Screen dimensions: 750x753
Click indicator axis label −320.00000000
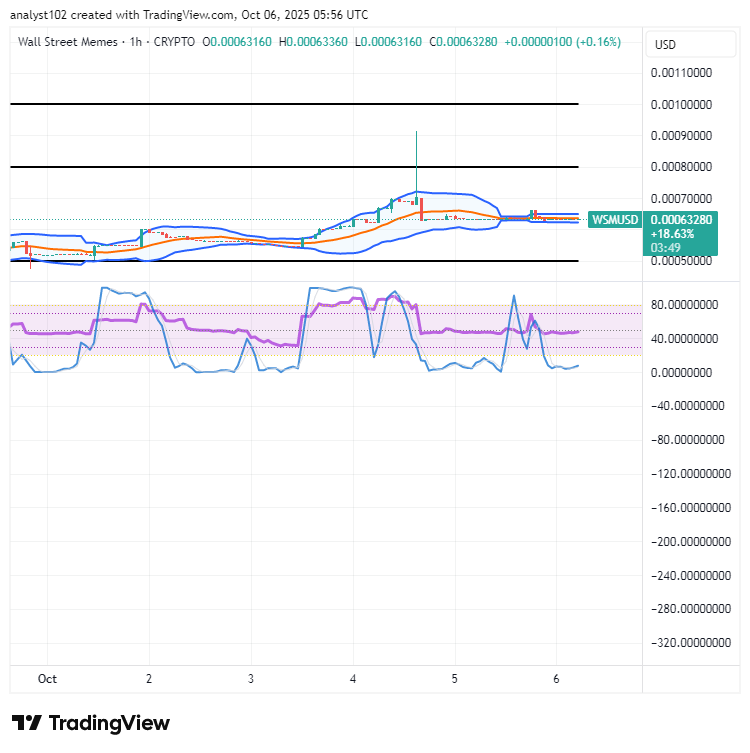(690, 643)
